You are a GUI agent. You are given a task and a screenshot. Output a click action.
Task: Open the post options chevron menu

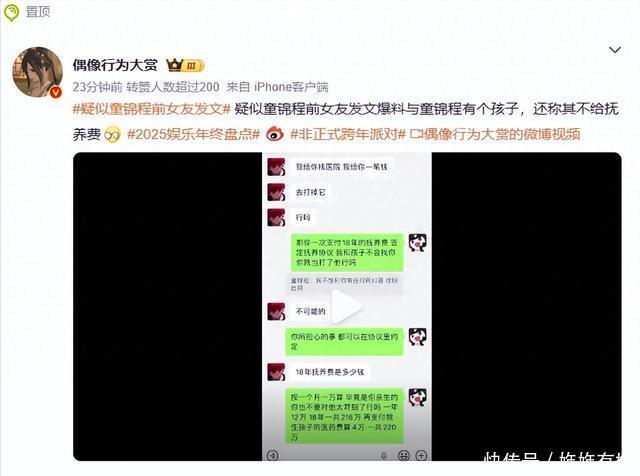click(615, 50)
